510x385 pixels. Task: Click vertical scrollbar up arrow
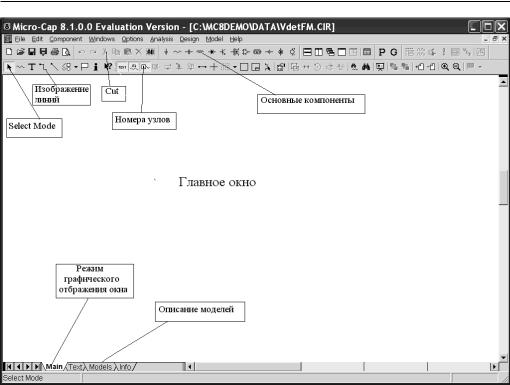503,82
